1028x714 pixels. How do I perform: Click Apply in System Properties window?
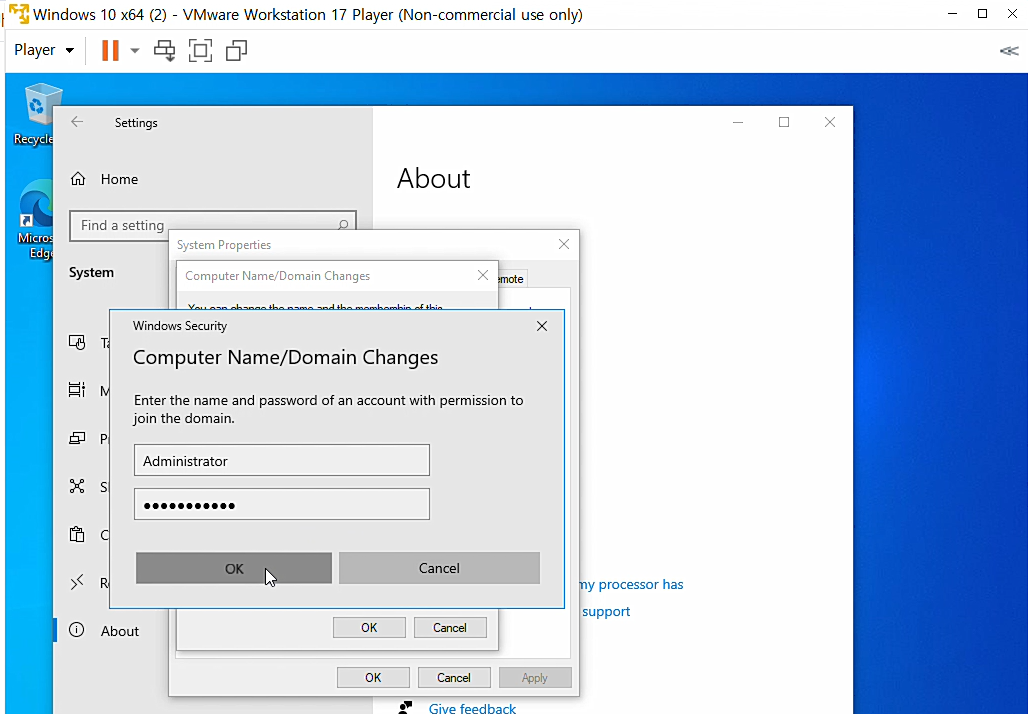[535, 677]
